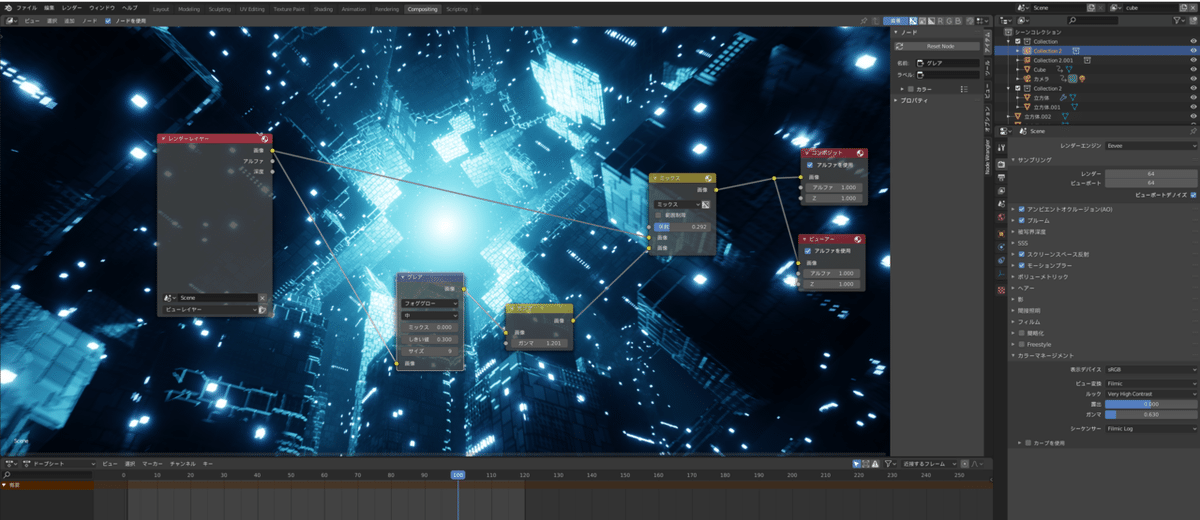
Task: Click the Viewer node header icon
Action: (x=859, y=239)
